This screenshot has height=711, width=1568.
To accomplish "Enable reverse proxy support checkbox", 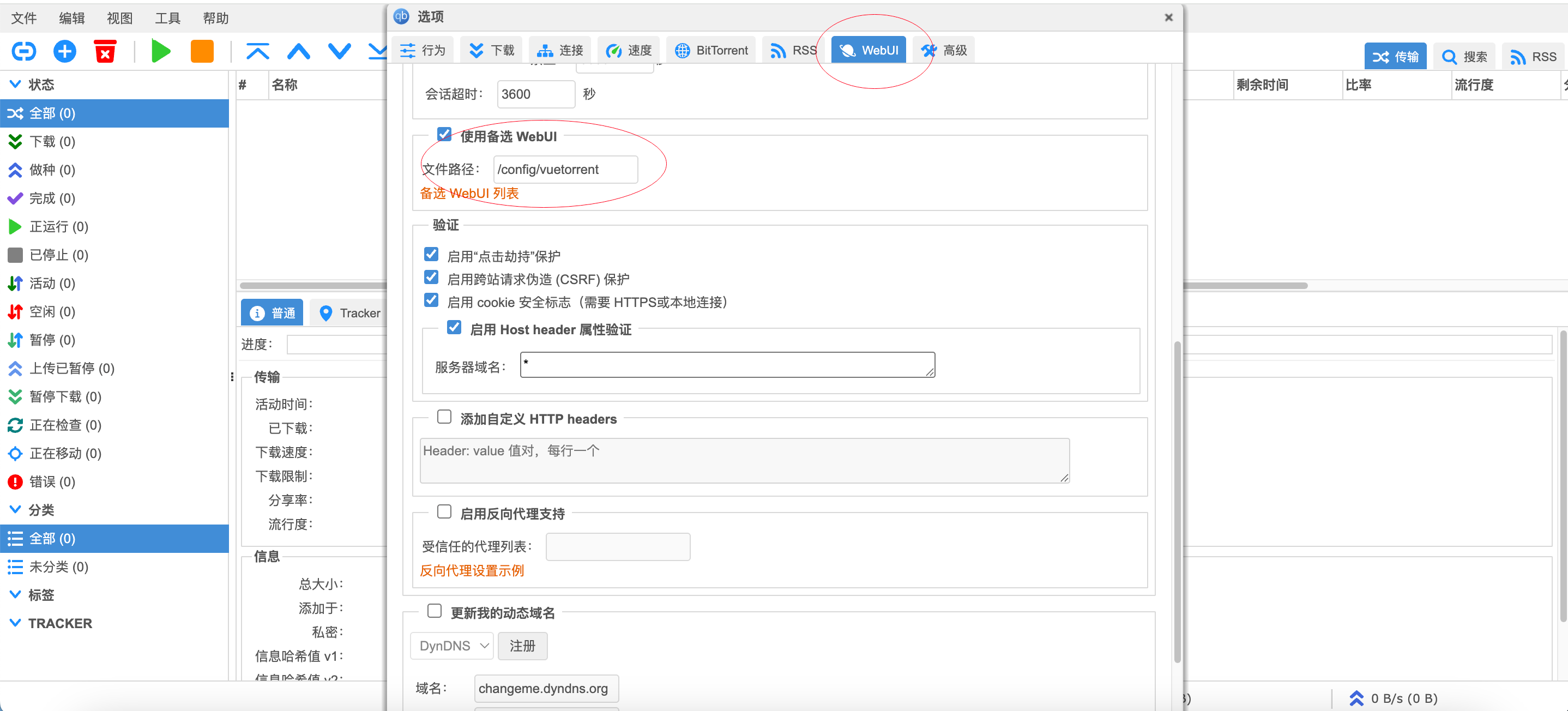I will coord(444,512).
